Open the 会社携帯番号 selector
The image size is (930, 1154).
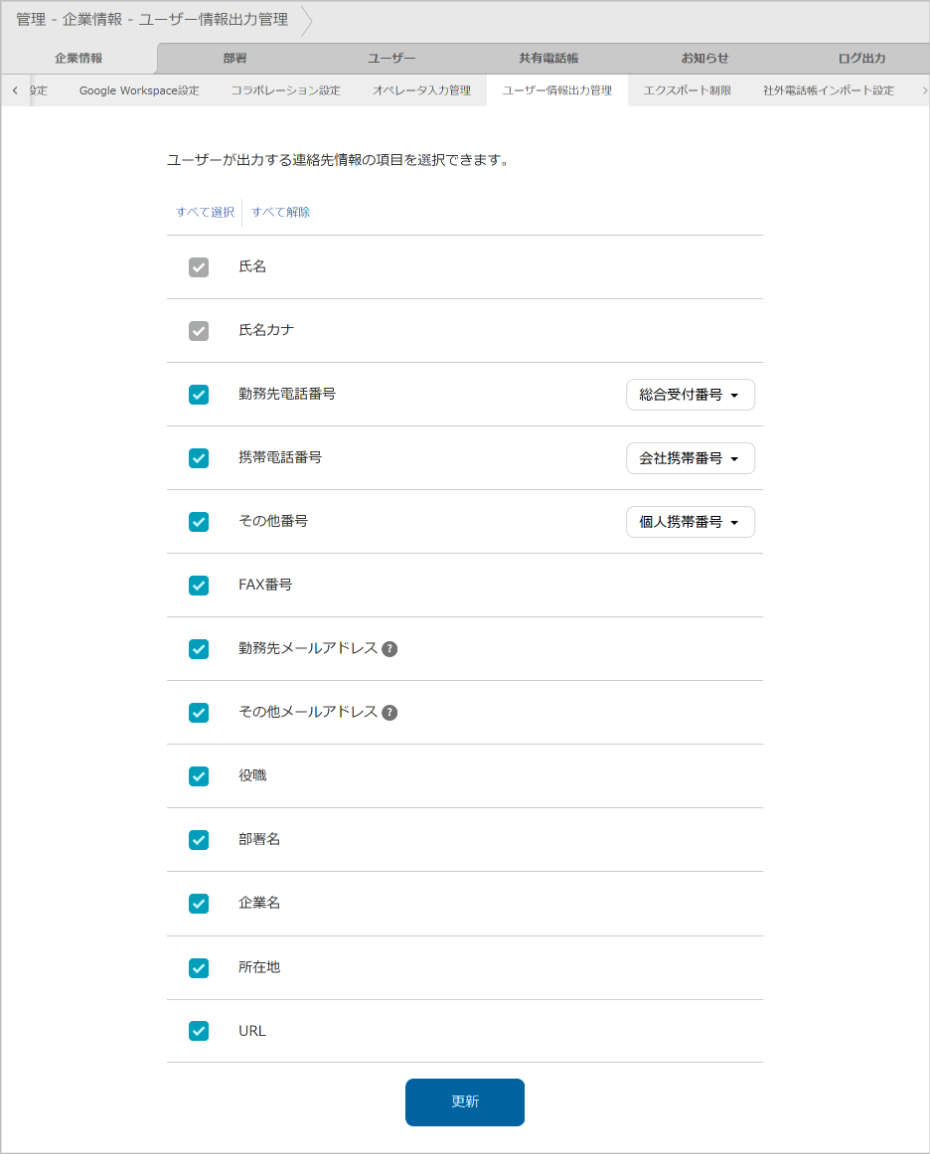[x=690, y=458]
